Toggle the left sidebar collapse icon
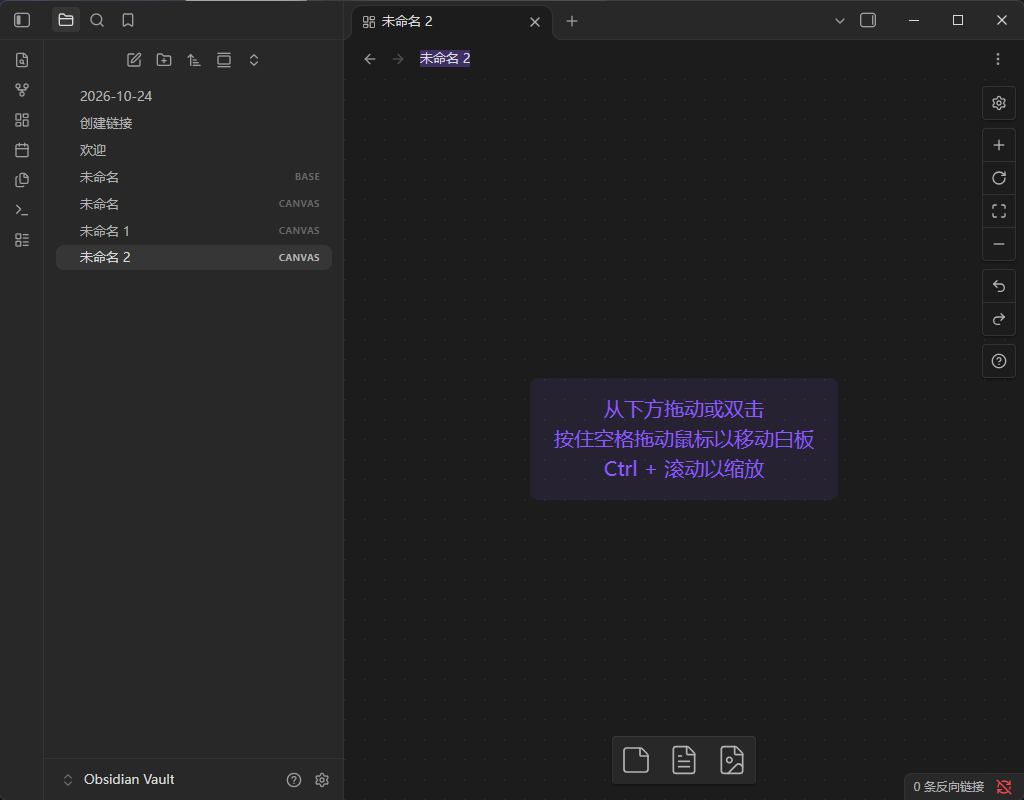Screen dimensions: 1024x800 [x=22, y=20]
